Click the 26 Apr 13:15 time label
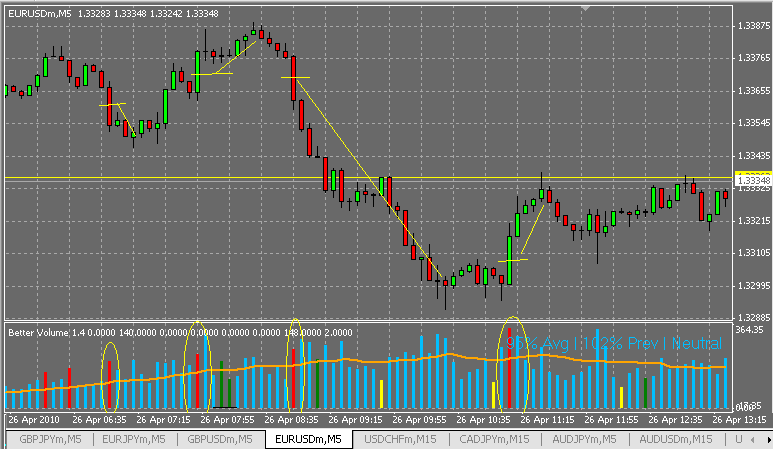The image size is (773, 449). coord(739,419)
